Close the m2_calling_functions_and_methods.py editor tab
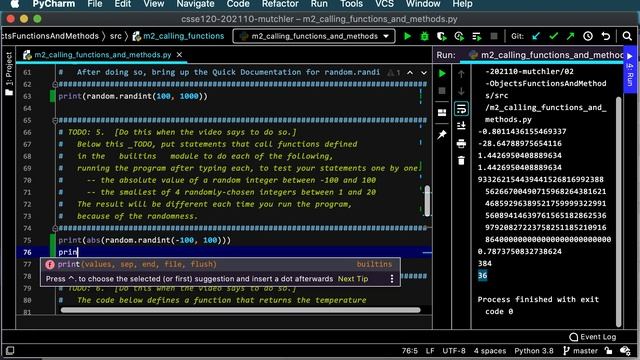The image size is (640, 360). point(179,55)
